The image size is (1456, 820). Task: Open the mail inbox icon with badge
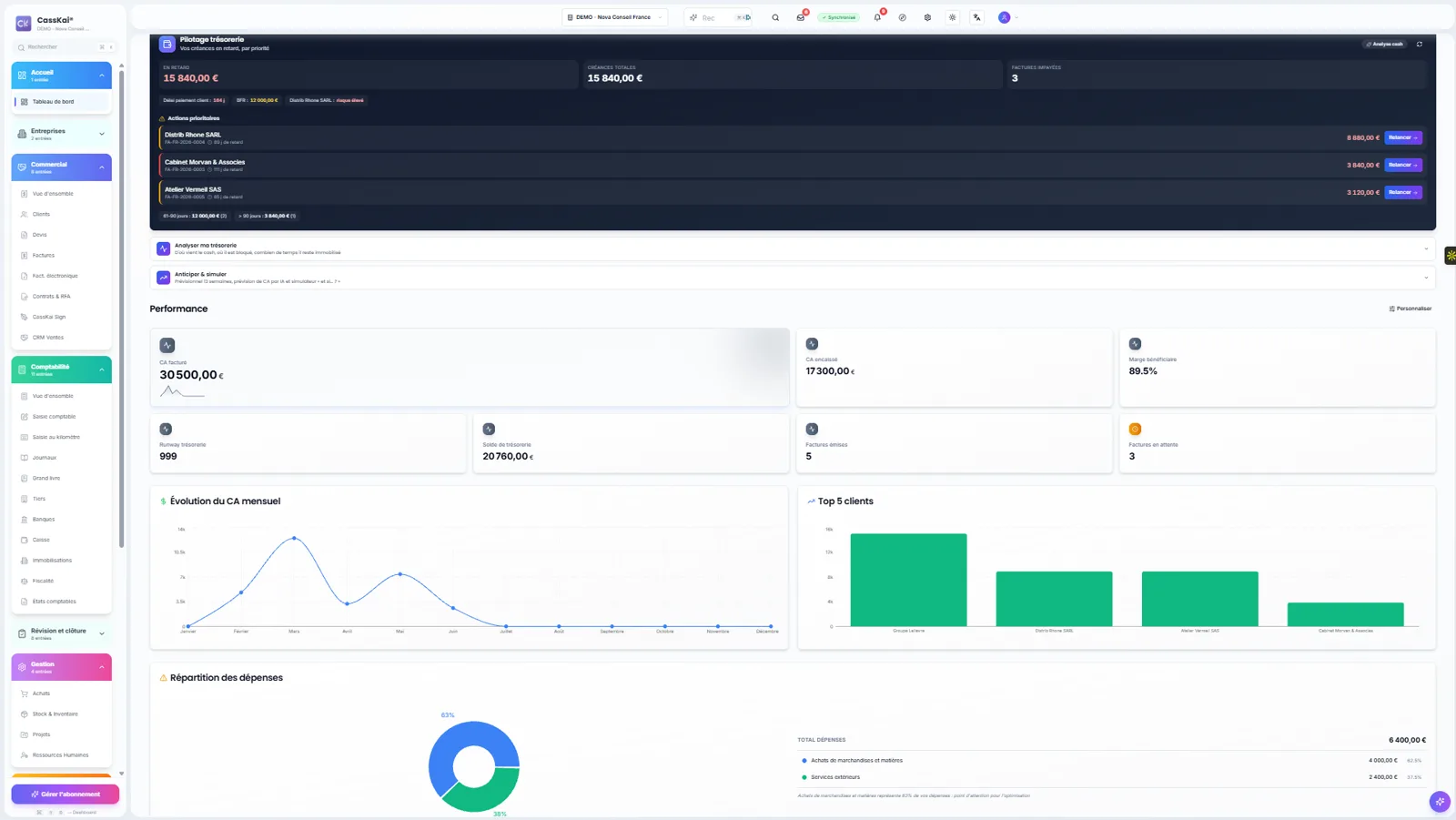801,17
